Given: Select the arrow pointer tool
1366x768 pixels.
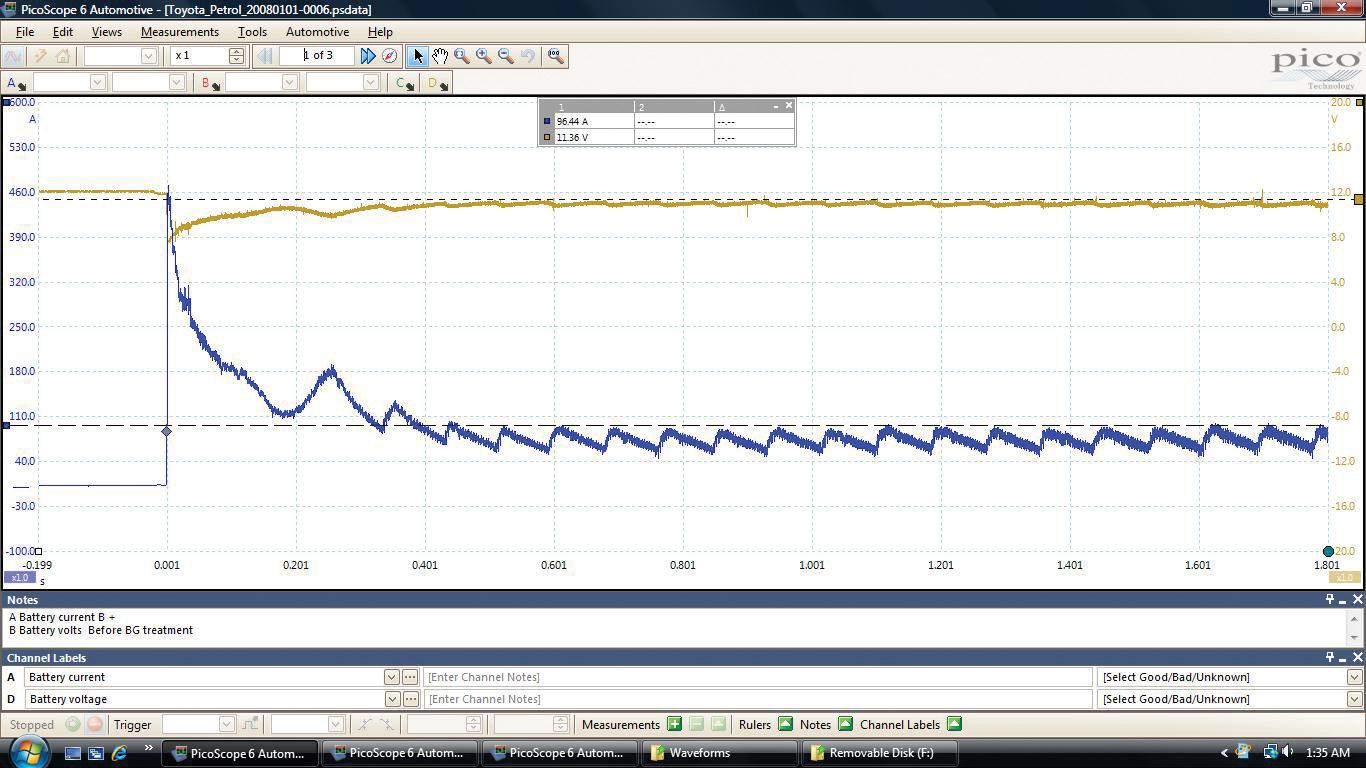Looking at the screenshot, I should point(418,56).
